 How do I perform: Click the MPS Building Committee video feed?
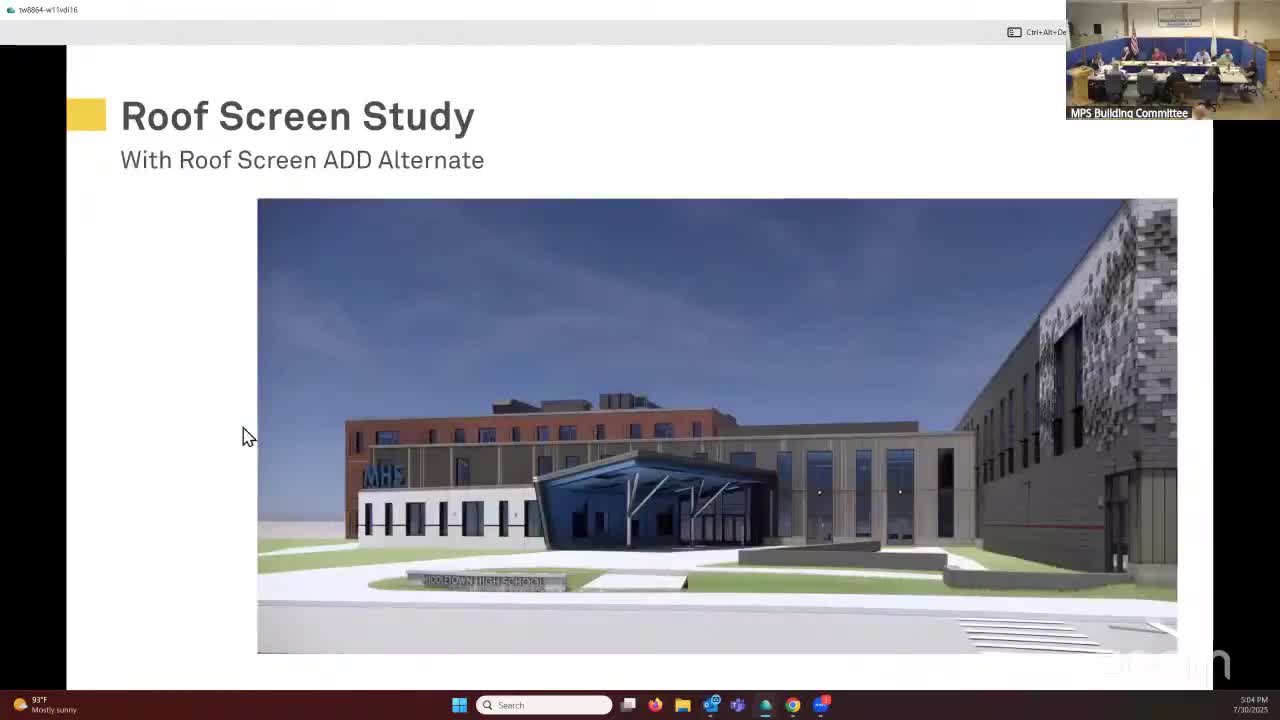pos(1170,62)
